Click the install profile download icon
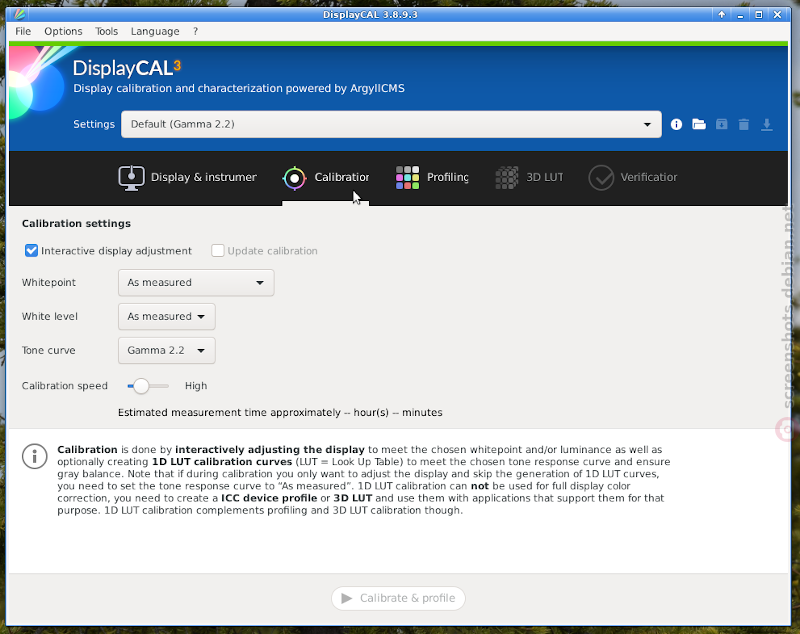Screen dimensions: 800x634 [x=766, y=124]
